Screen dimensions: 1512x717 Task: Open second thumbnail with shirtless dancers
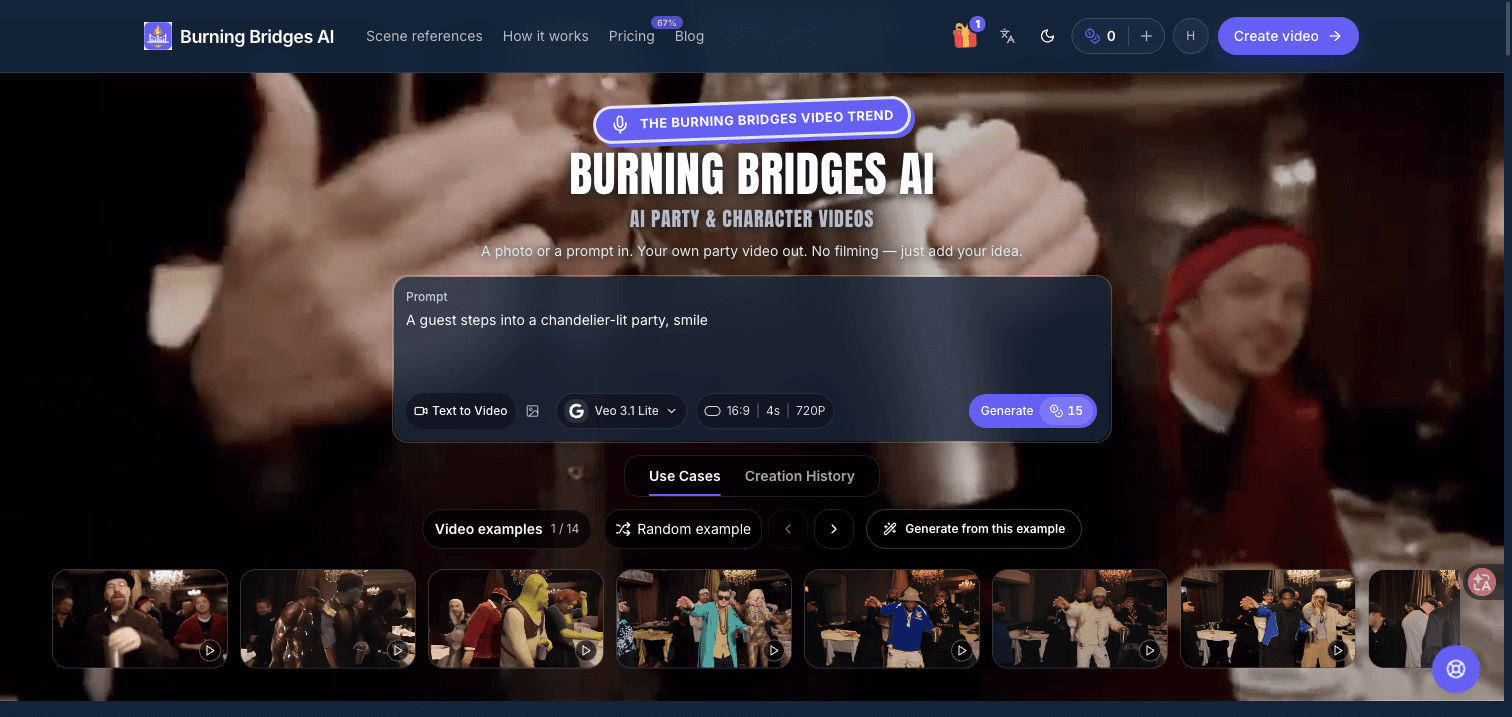(328, 618)
